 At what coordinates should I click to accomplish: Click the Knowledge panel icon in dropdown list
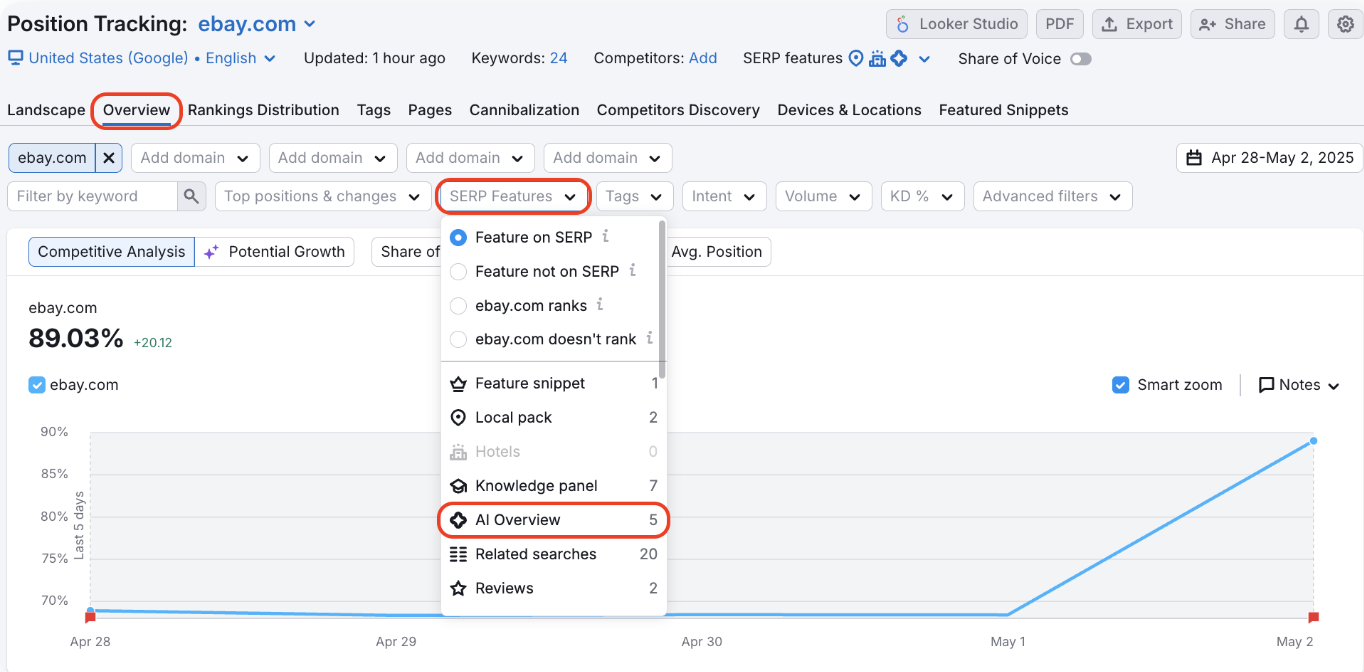[458, 486]
